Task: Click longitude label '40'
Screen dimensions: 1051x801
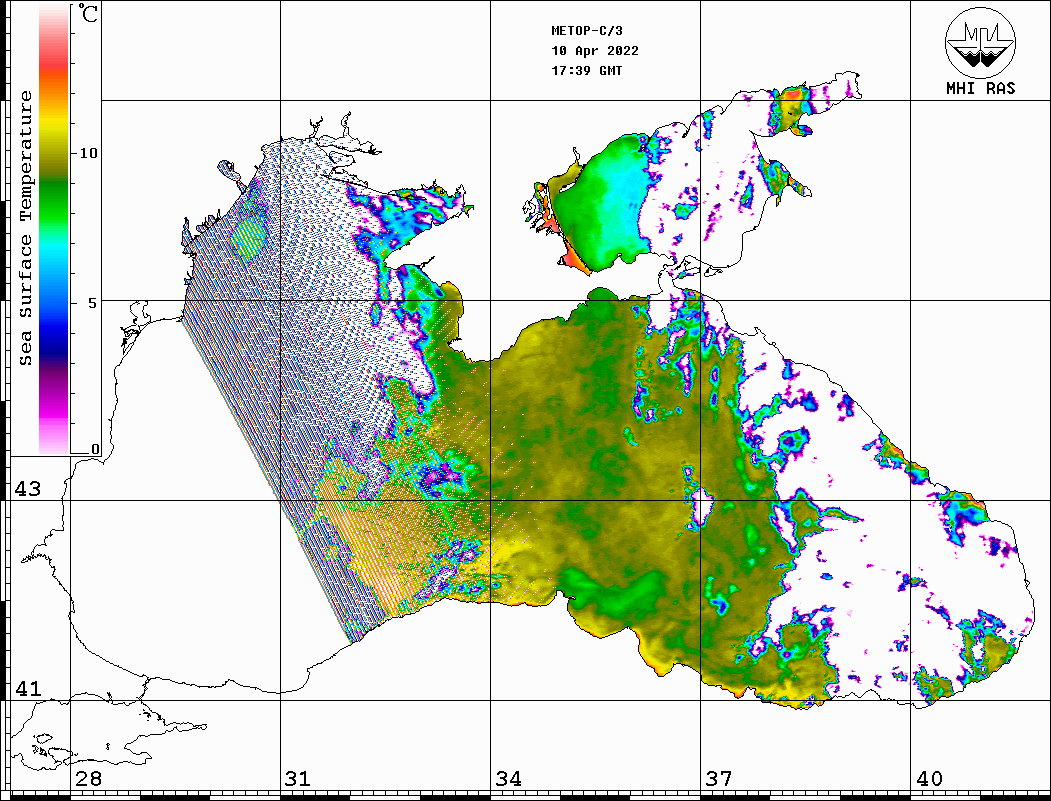Action: coord(929,779)
